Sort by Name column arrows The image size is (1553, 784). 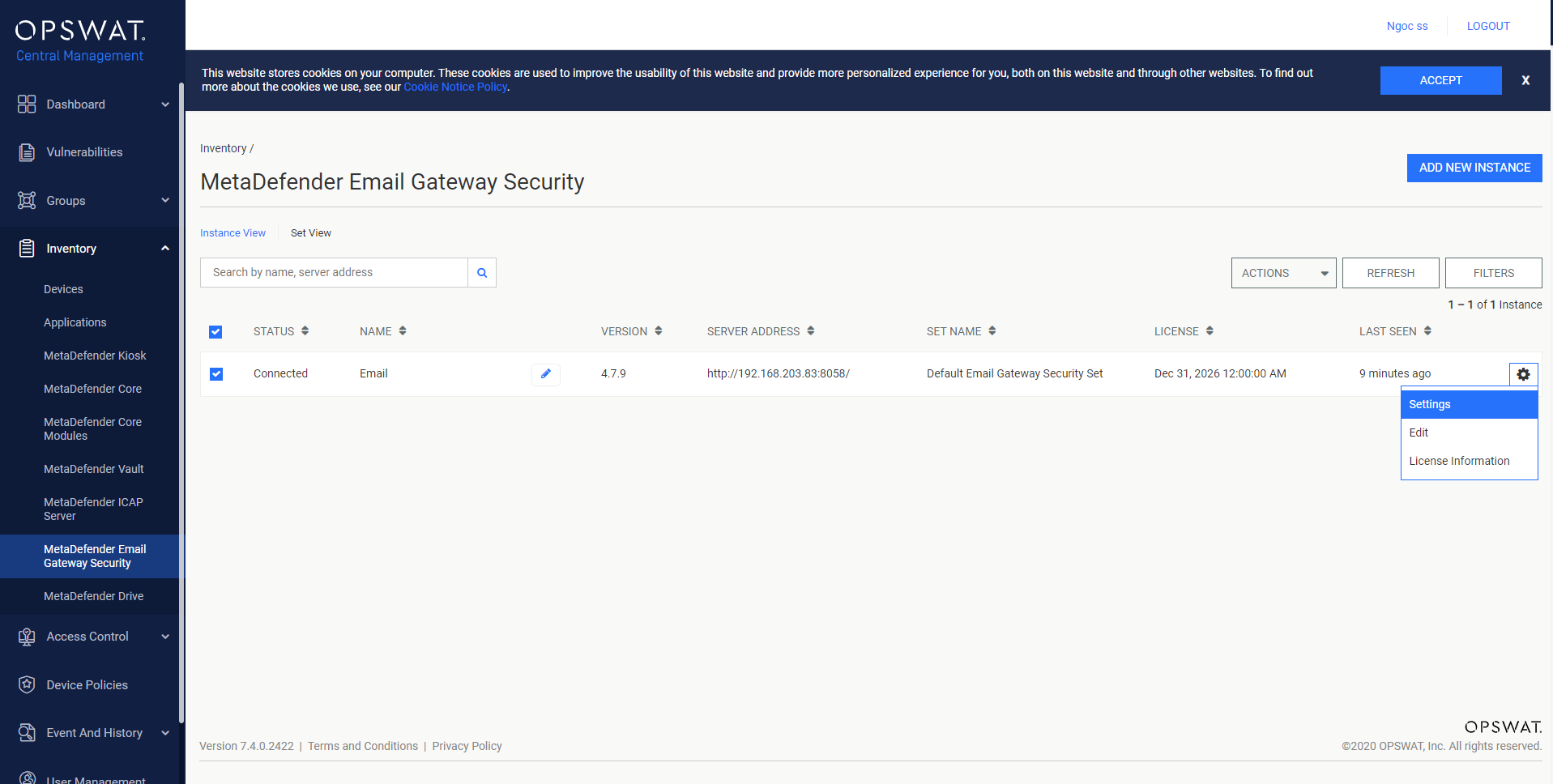[x=403, y=330]
